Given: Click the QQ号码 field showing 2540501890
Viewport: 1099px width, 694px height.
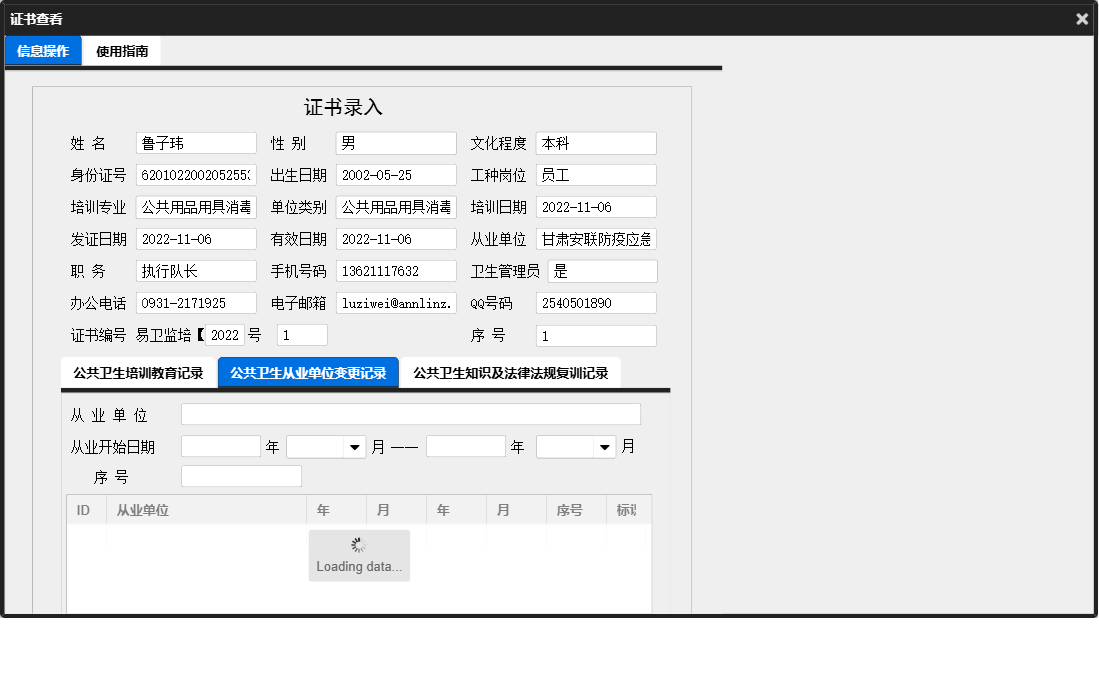Looking at the screenshot, I should click(x=596, y=302).
